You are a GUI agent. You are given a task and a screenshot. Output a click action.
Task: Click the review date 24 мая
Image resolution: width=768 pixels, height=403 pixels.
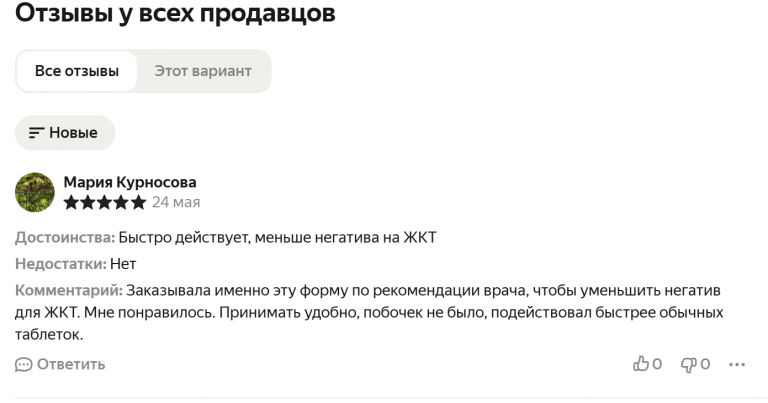[x=176, y=202]
